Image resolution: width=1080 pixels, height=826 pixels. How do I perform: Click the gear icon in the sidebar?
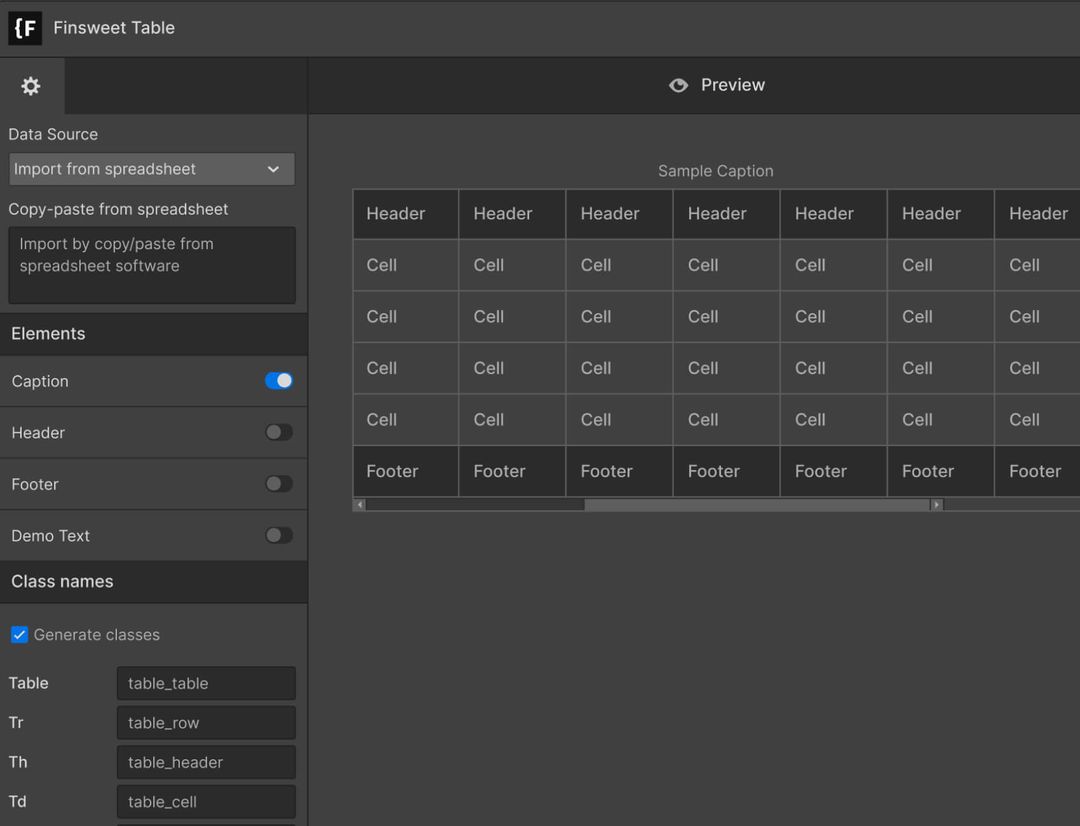31,85
